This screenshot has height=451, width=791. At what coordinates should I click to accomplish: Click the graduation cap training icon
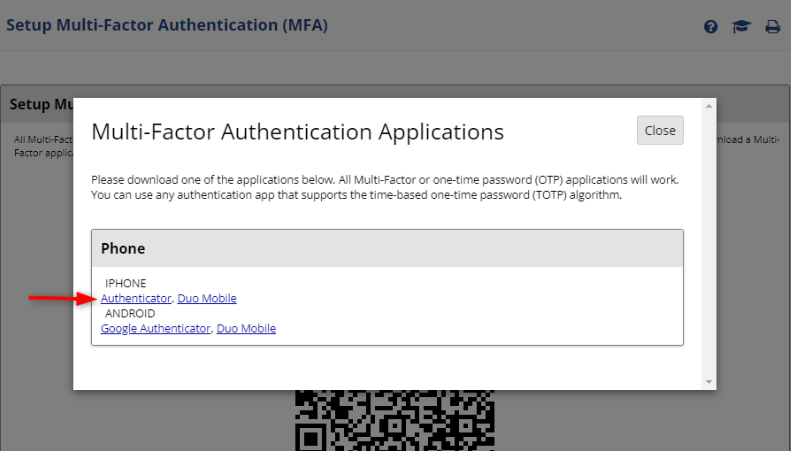(x=741, y=27)
